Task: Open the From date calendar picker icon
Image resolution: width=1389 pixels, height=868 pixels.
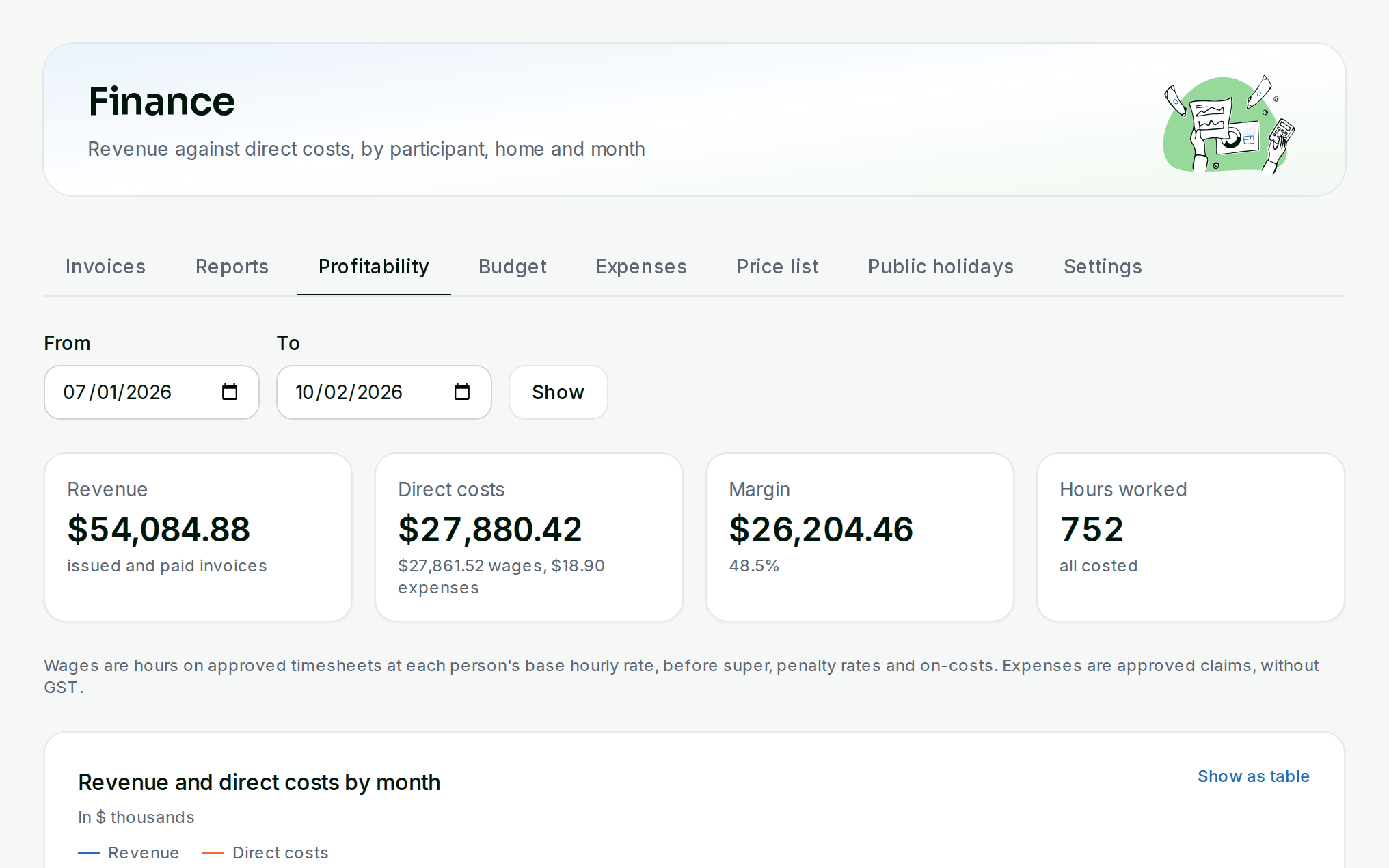Action: coord(230,392)
